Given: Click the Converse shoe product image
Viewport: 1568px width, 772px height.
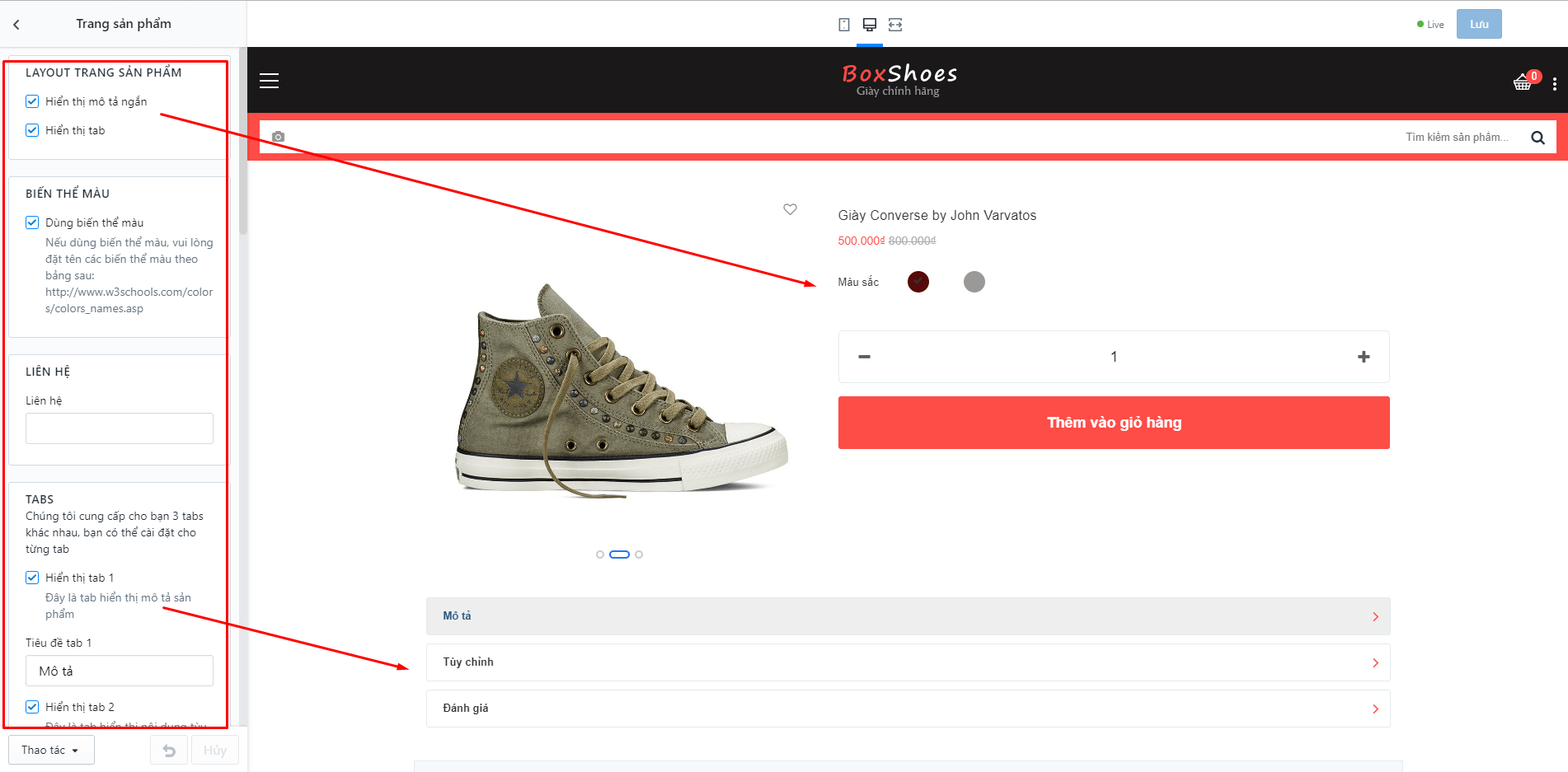Looking at the screenshot, I should pyautogui.click(x=622, y=391).
